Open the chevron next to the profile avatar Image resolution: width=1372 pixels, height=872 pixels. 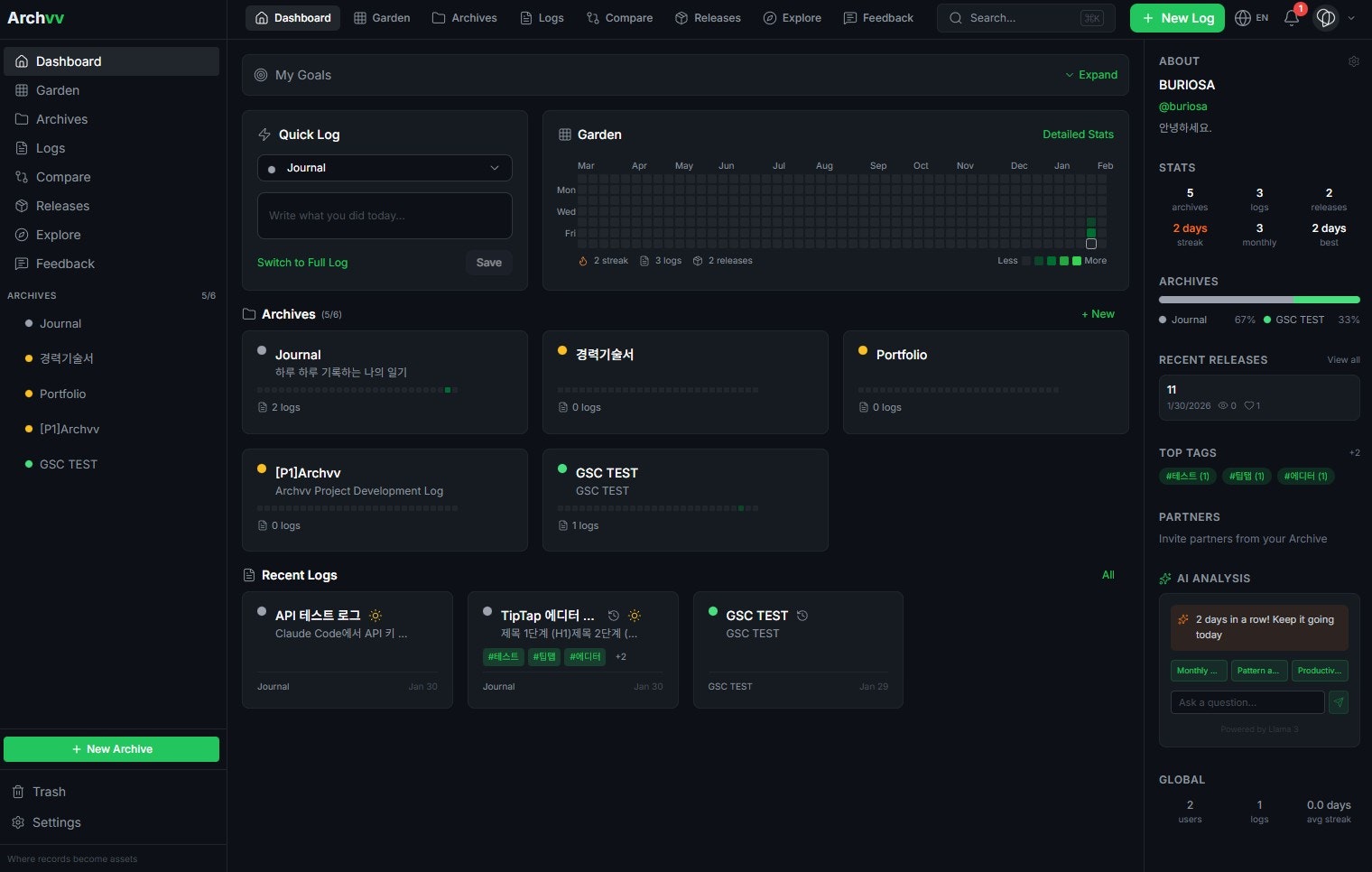pos(1351,17)
